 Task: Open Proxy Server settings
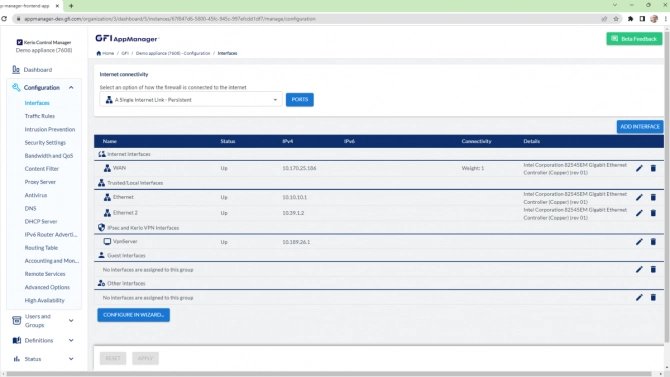coord(40,182)
